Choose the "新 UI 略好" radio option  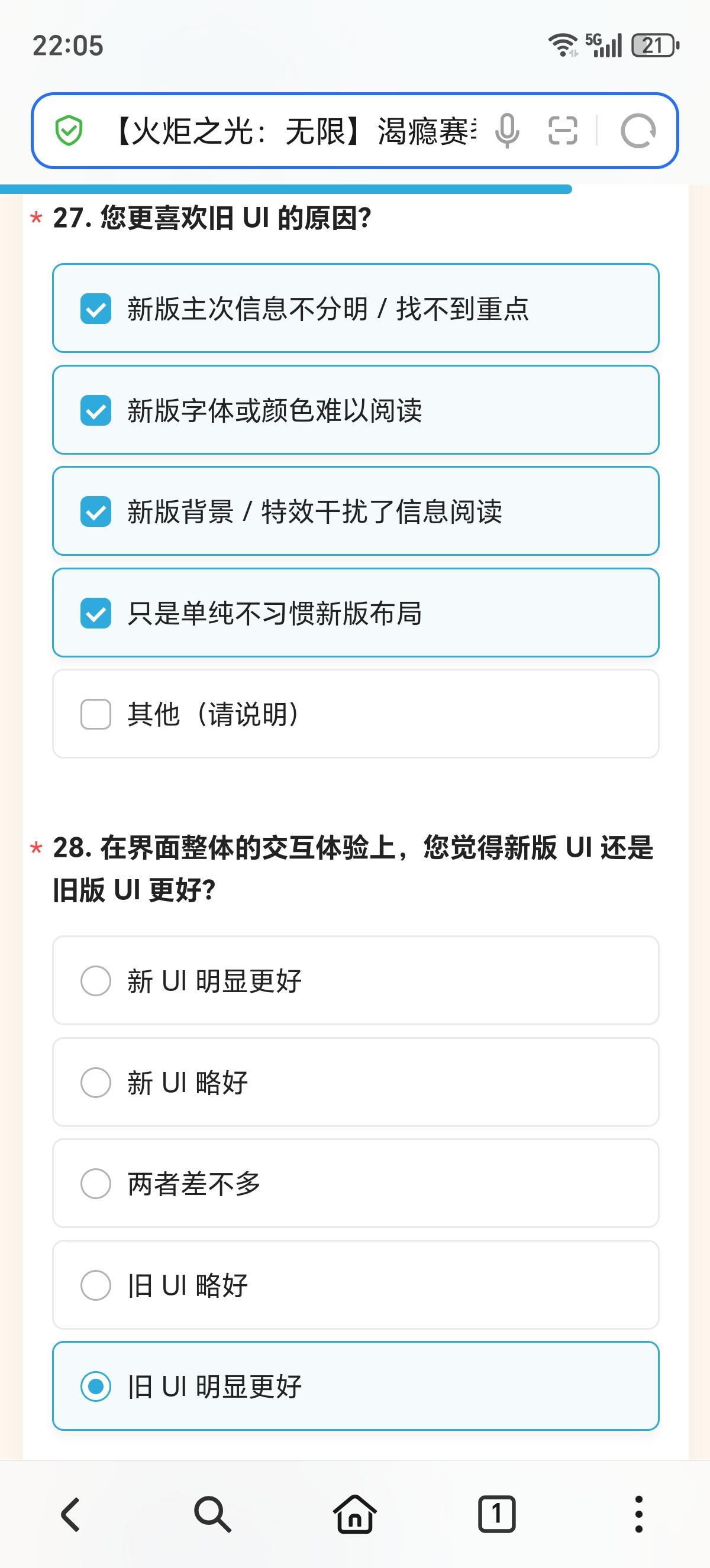pyautogui.click(x=96, y=1082)
